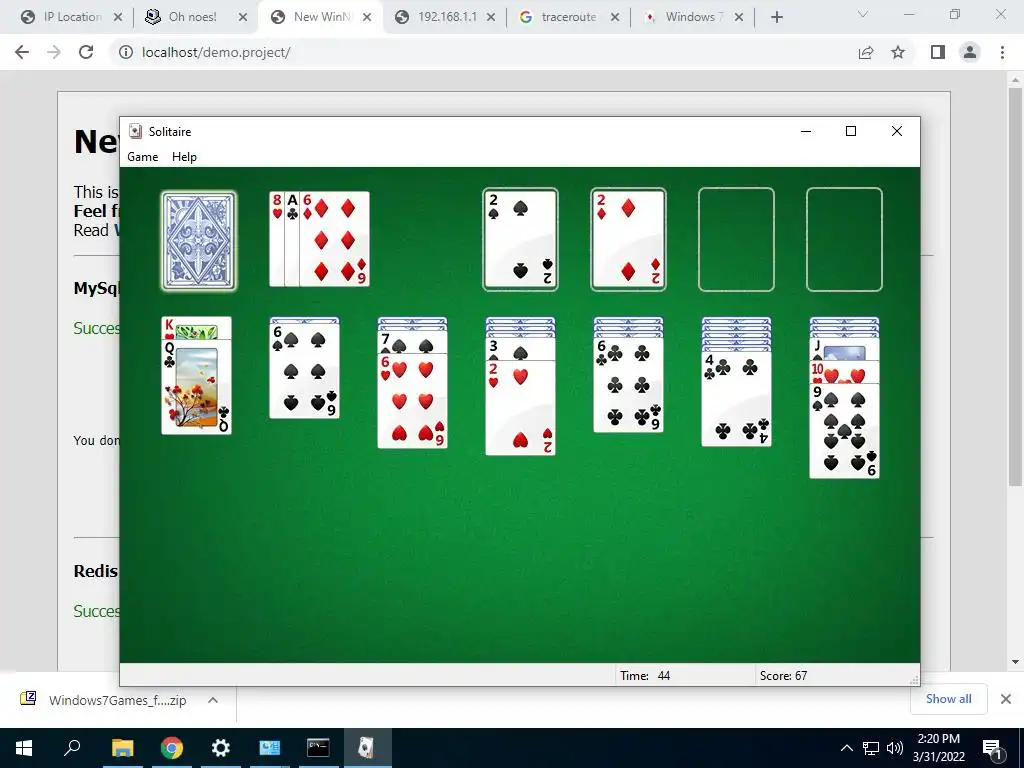Select the 6 of diamonds waste card

point(334,239)
